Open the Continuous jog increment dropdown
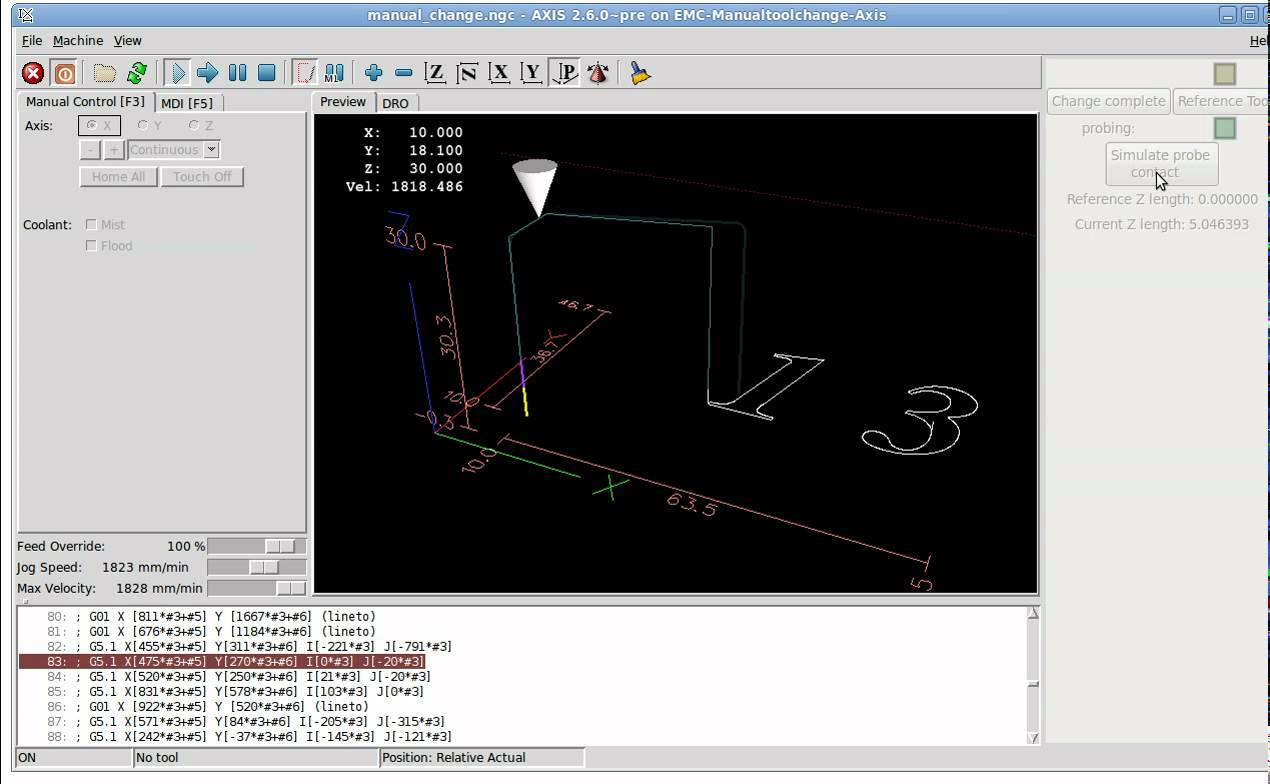Image resolution: width=1270 pixels, height=784 pixels. coord(211,150)
